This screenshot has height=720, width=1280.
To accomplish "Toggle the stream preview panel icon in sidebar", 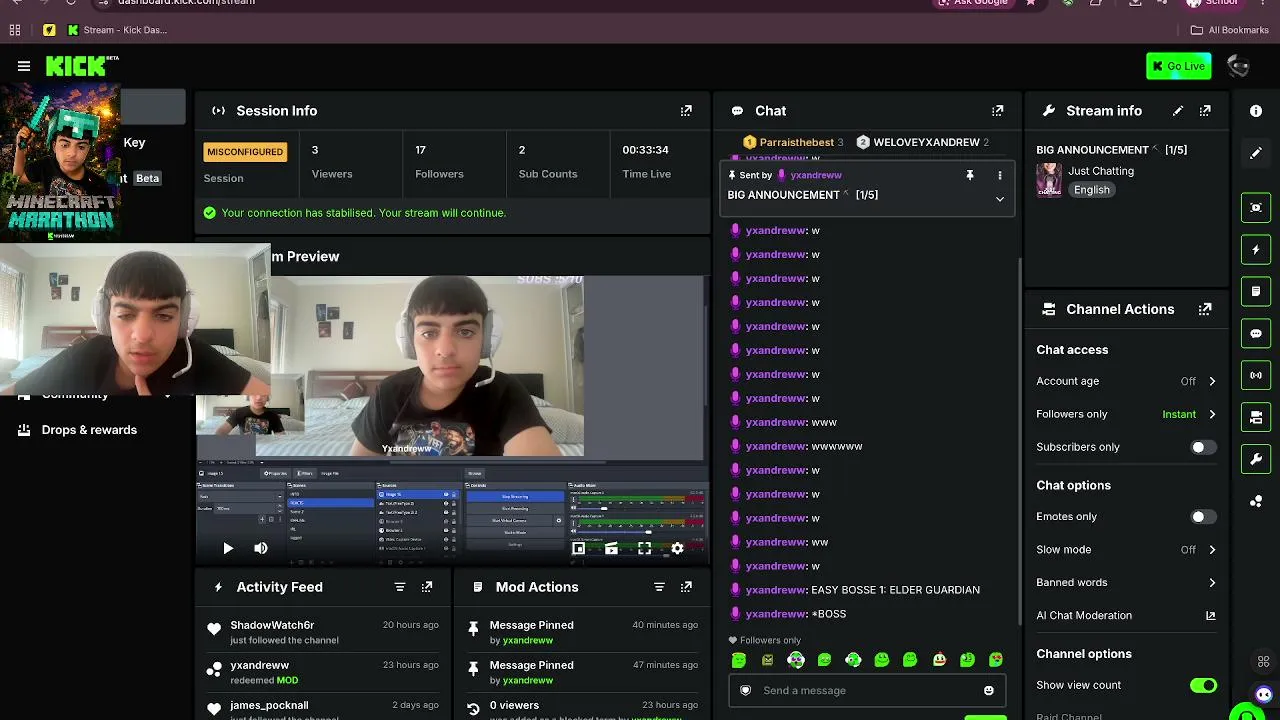I will 1256,207.
